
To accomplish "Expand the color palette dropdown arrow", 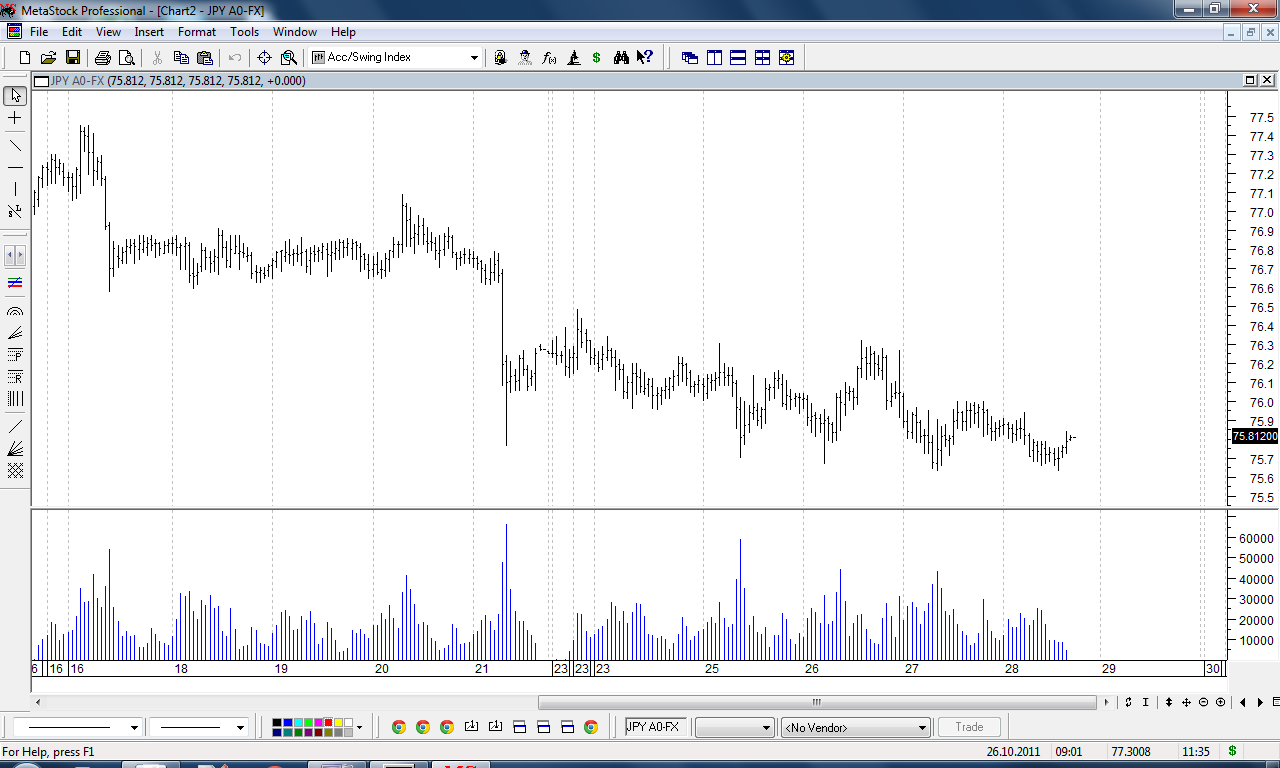I will 359,728.
